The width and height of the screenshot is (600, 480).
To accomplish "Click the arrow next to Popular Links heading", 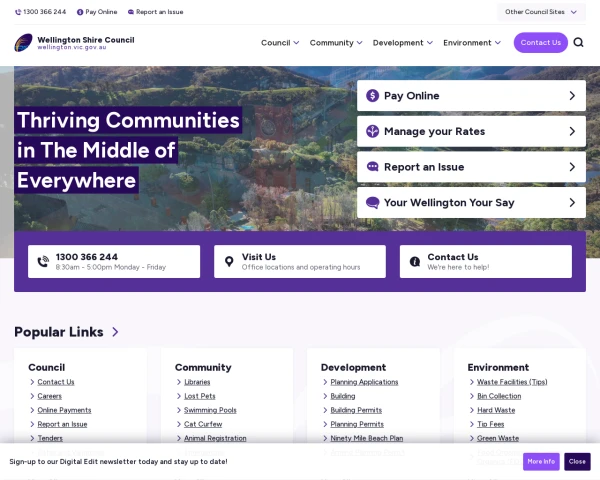I will 115,332.
